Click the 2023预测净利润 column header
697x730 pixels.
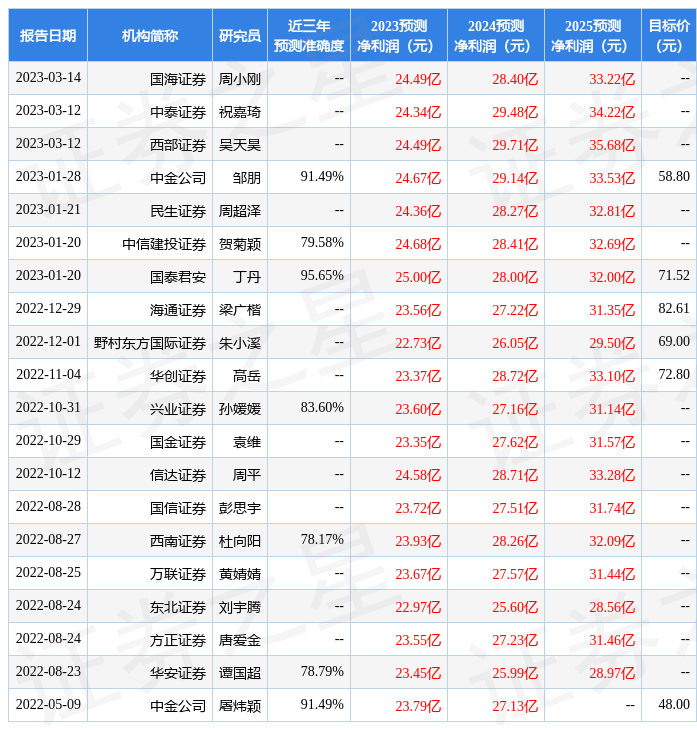pyautogui.click(x=399, y=35)
